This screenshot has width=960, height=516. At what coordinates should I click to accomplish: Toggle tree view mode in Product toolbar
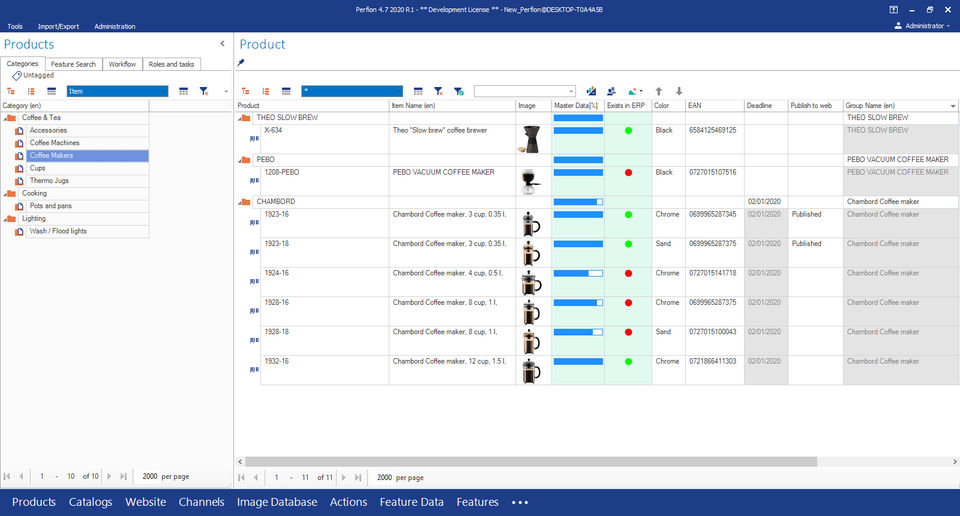click(246, 91)
